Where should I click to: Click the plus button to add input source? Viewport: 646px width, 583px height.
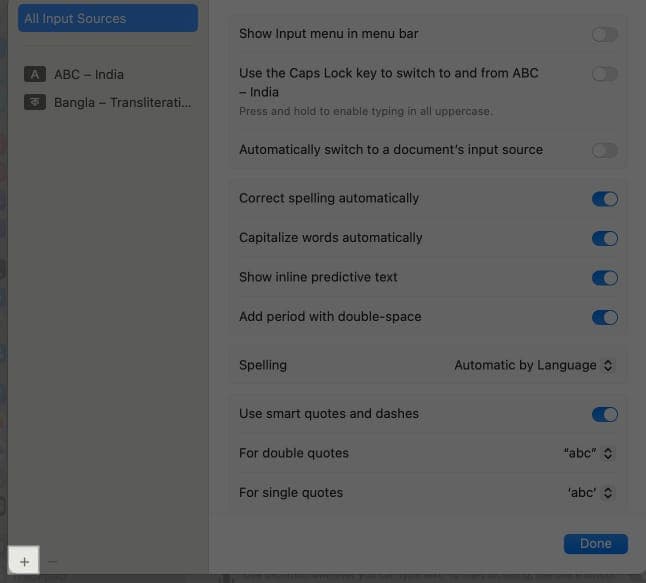[24, 561]
